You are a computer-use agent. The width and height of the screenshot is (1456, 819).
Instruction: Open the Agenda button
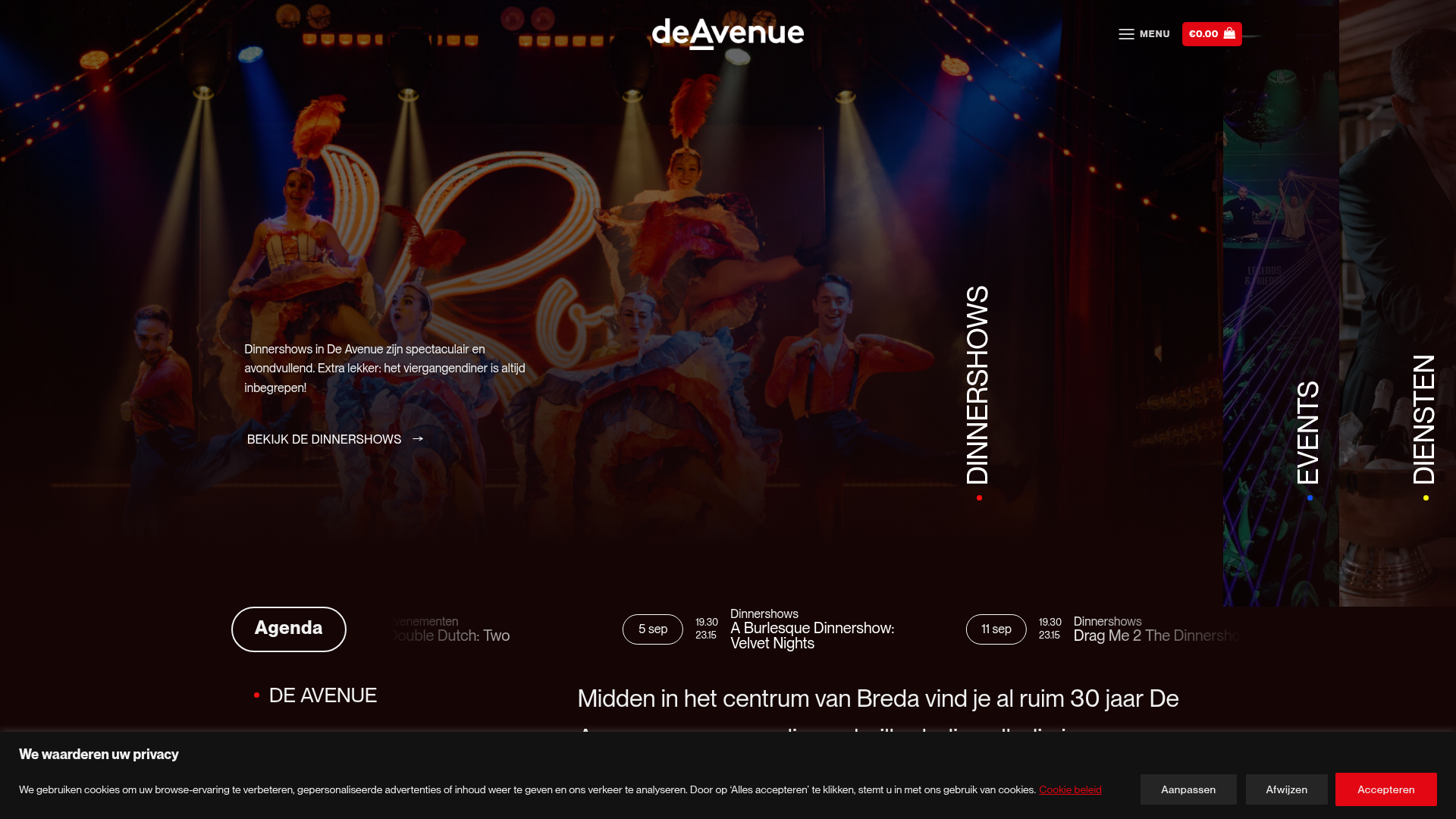tap(289, 629)
